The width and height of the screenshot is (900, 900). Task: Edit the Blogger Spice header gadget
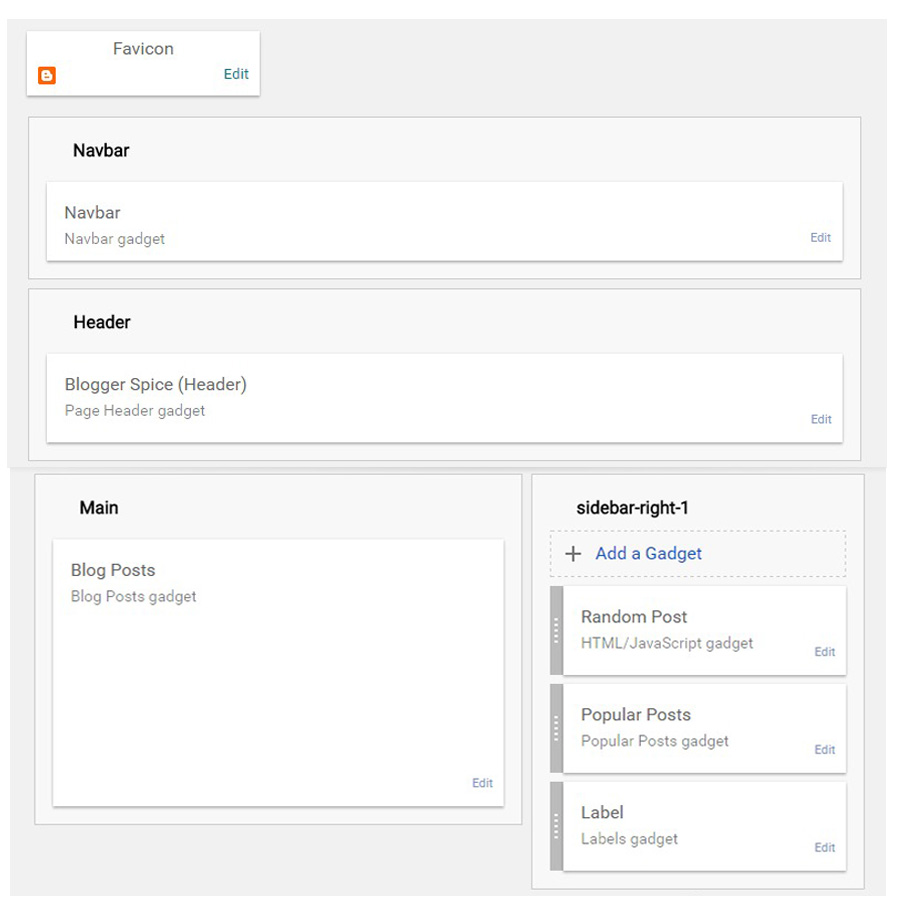820,419
